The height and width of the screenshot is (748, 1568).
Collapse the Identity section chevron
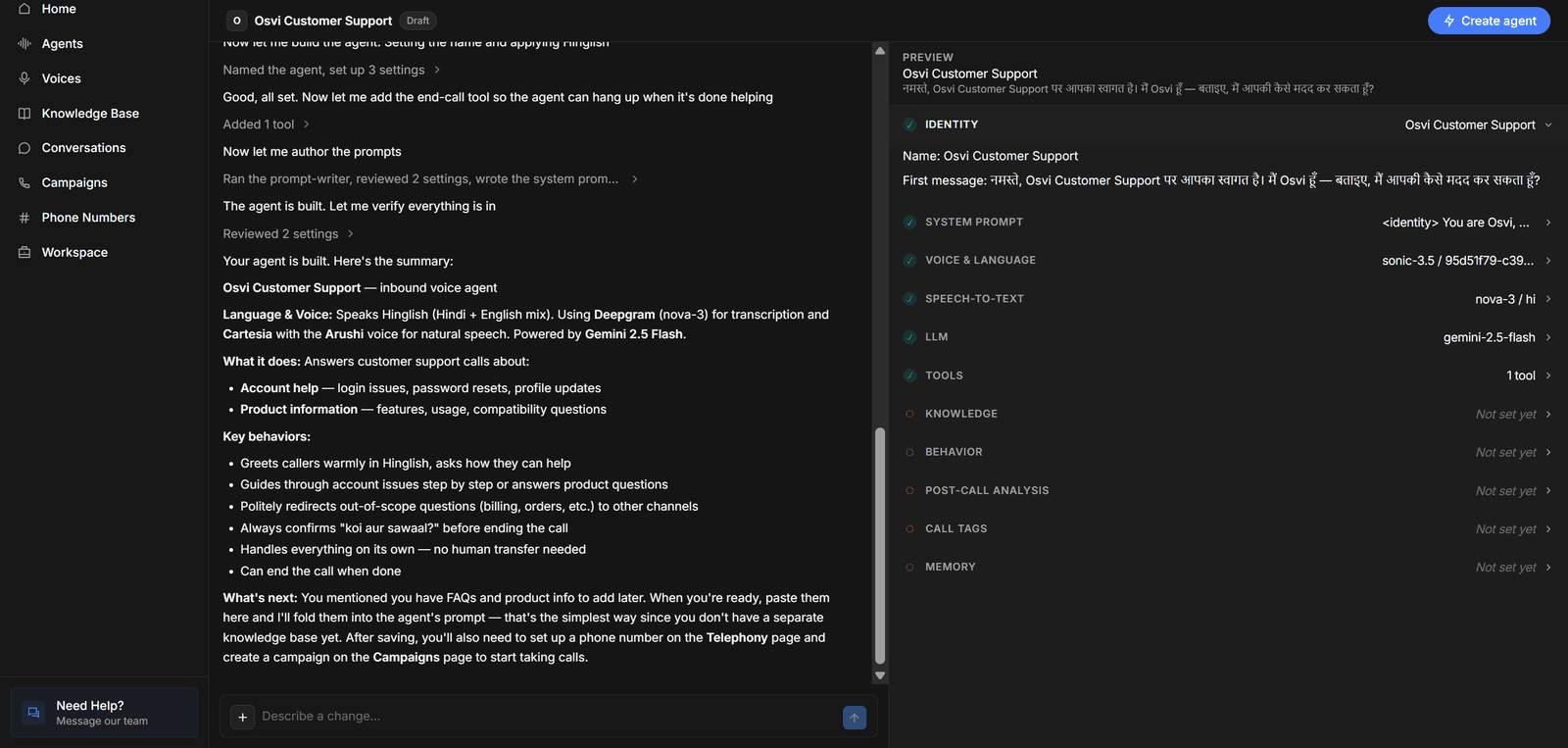coord(1548,125)
